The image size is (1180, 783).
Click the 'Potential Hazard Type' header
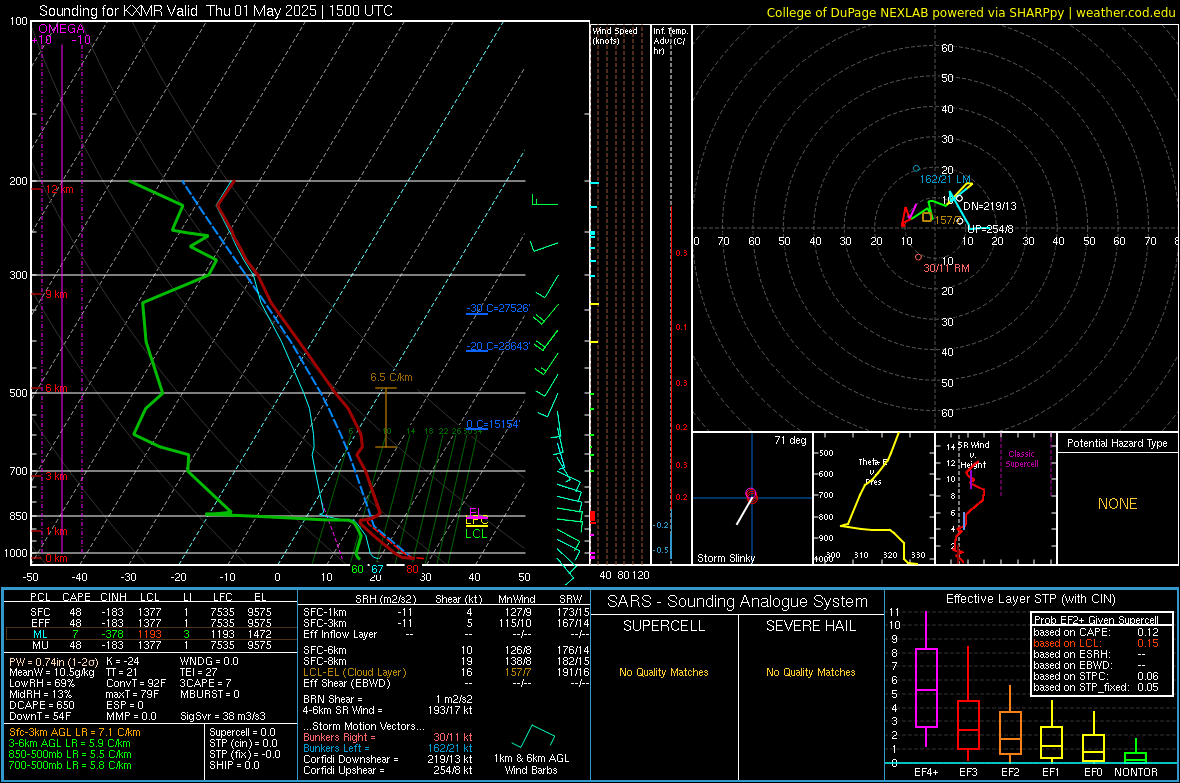(1117, 443)
